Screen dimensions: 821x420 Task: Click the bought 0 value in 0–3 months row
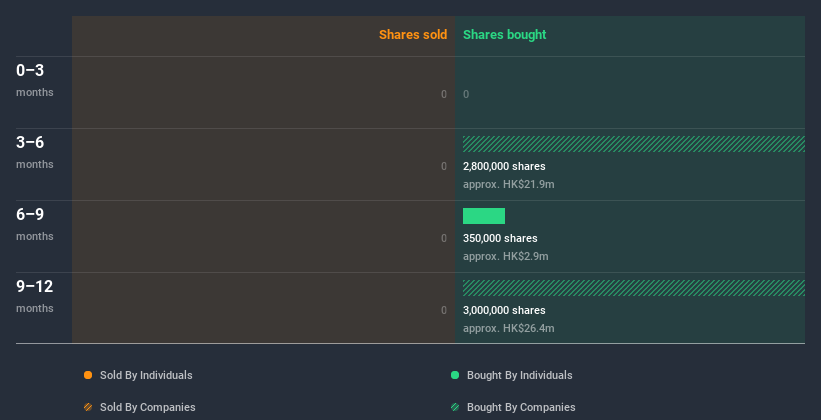466,95
